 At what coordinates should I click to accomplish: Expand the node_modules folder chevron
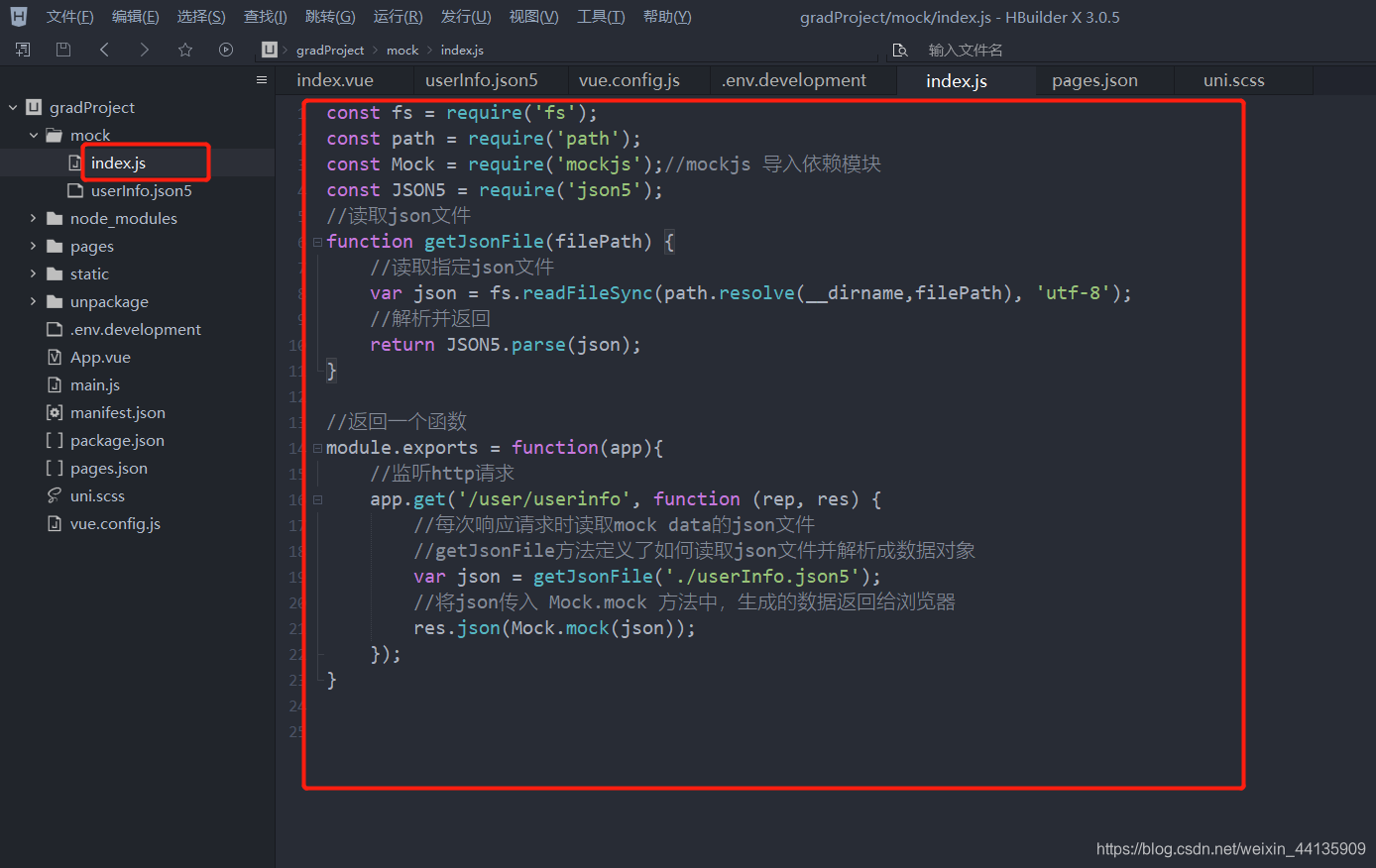coord(34,218)
